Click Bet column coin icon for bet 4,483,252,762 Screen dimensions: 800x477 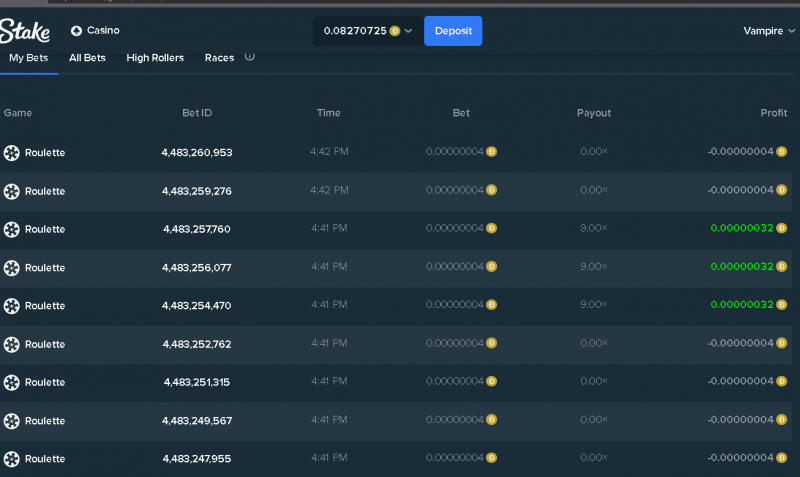tap(491, 343)
